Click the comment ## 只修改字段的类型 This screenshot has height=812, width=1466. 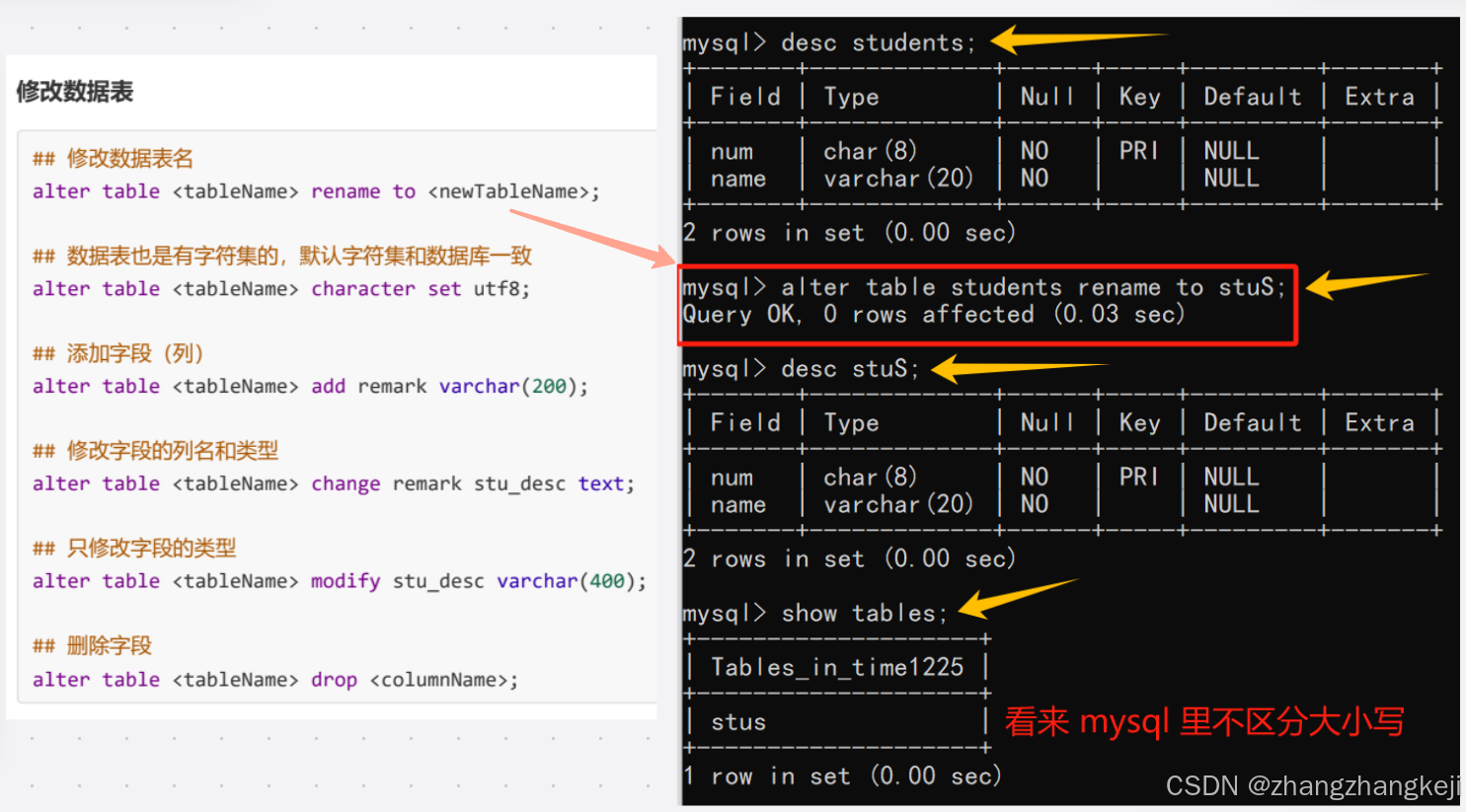tap(134, 549)
